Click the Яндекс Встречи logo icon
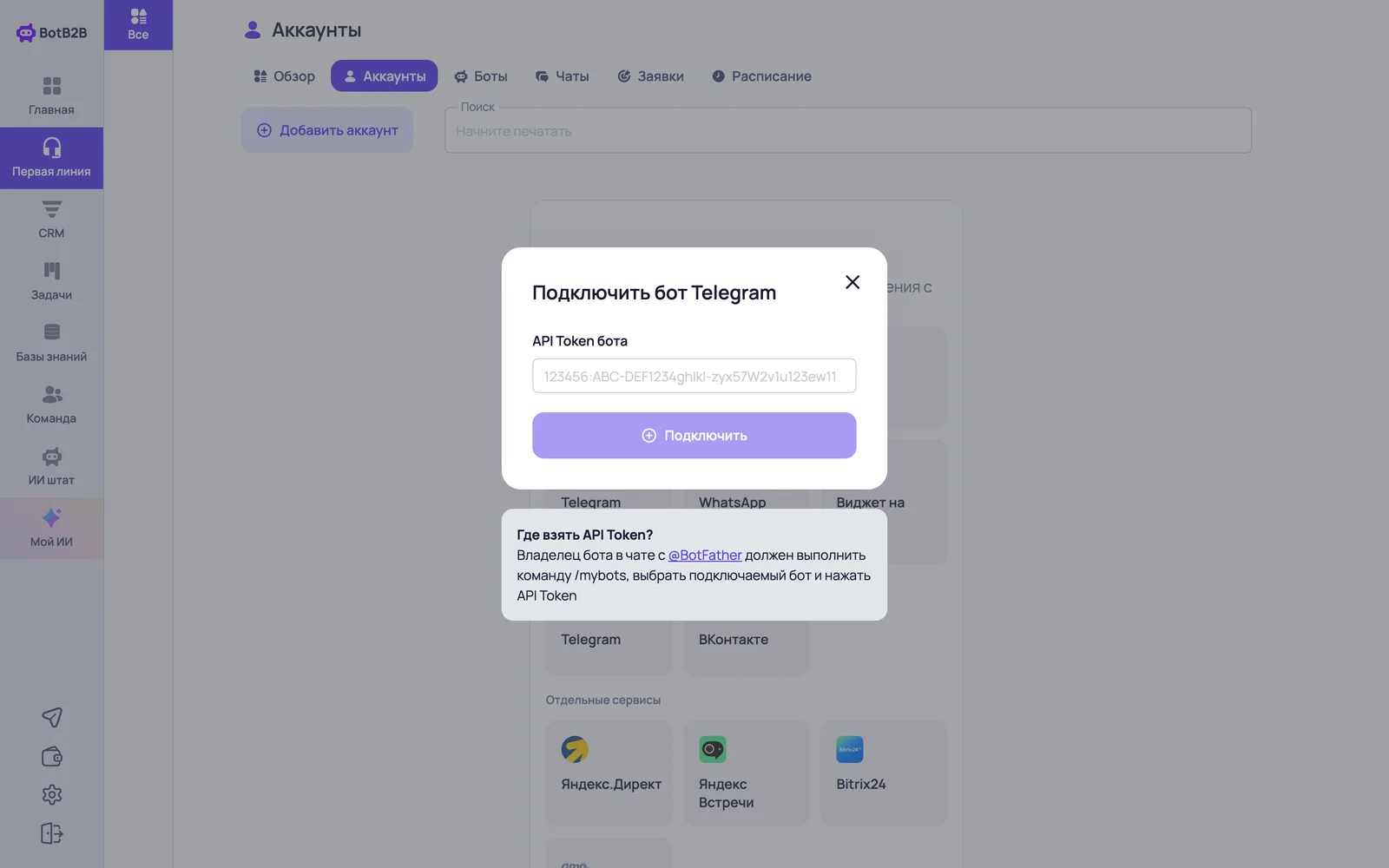 click(x=713, y=749)
